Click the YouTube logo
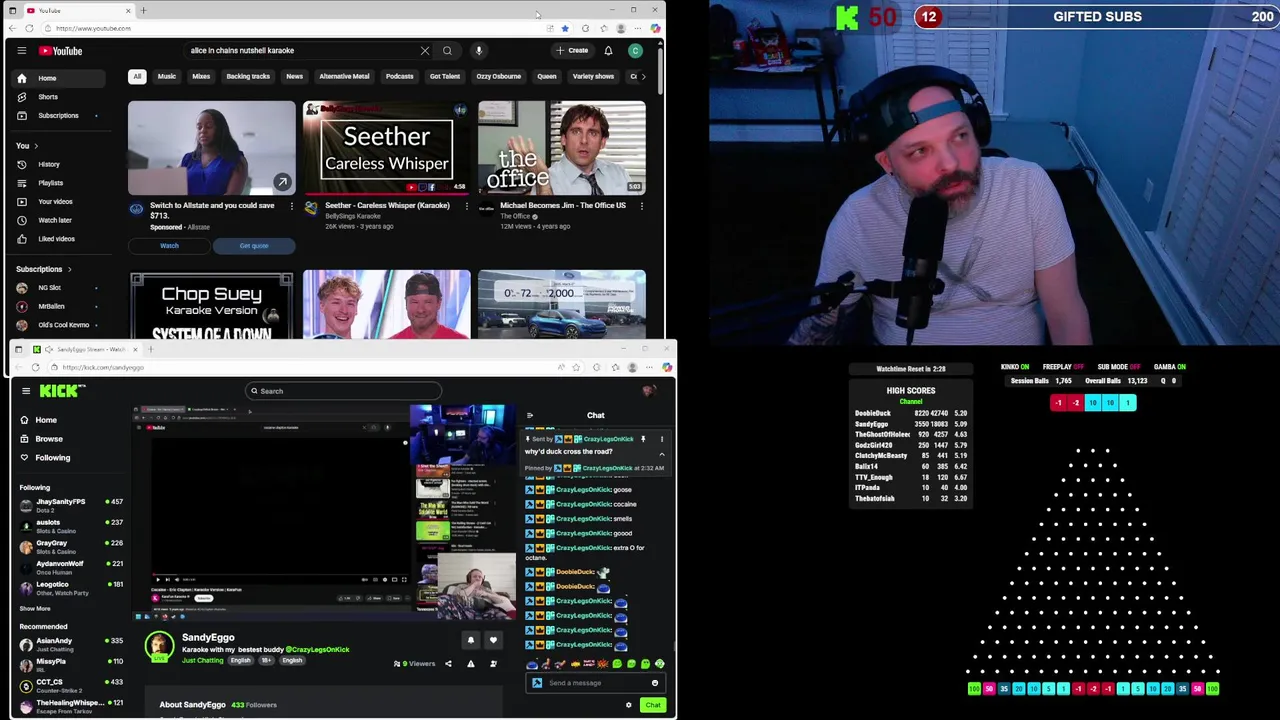The image size is (1280, 720). tap(61, 51)
